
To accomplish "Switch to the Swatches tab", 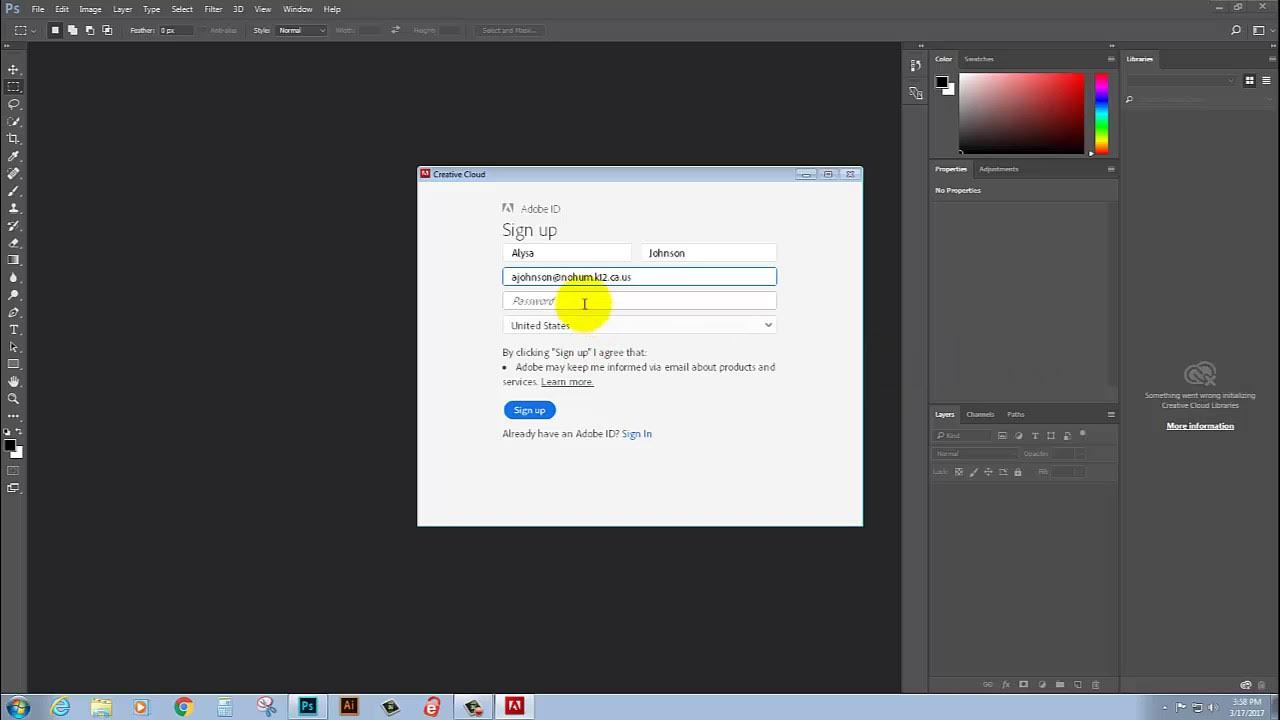I will [x=979, y=59].
